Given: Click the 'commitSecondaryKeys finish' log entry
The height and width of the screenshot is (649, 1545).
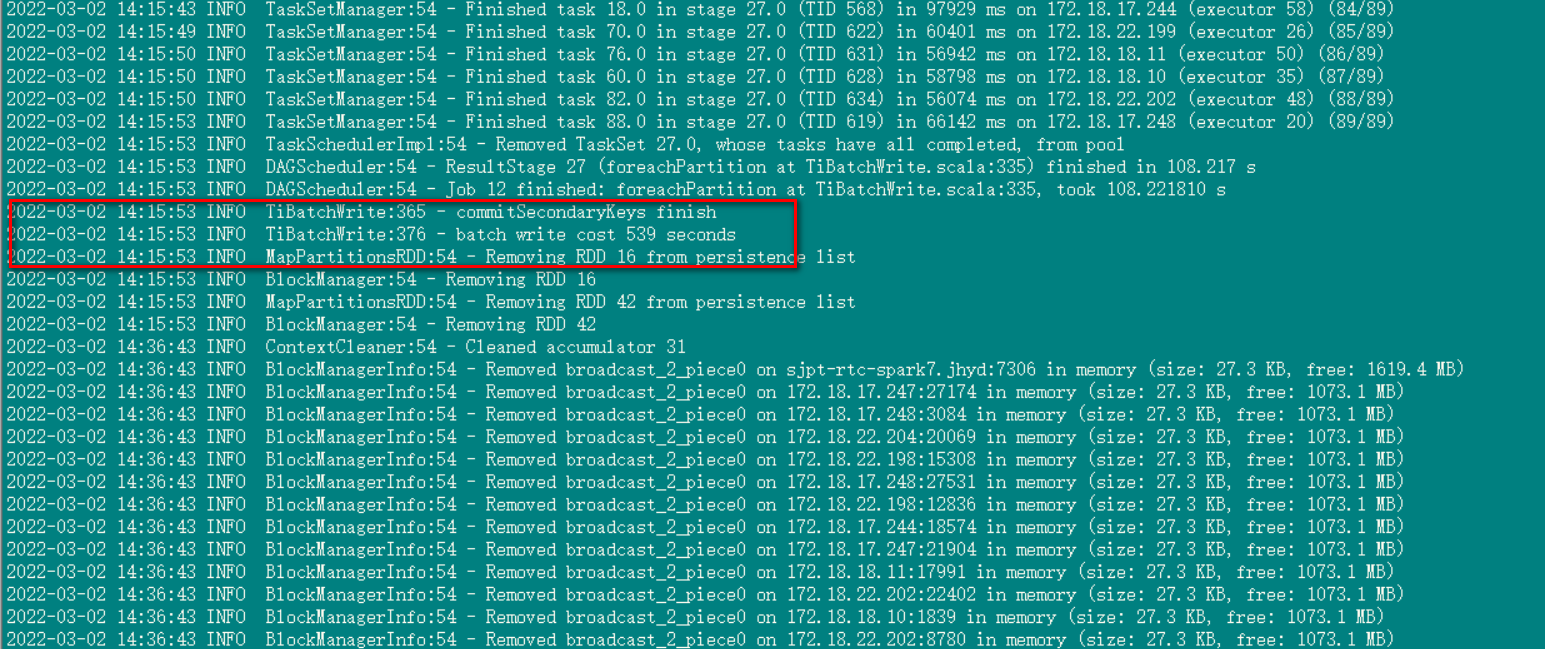Looking at the screenshot, I should pyautogui.click(x=361, y=212).
